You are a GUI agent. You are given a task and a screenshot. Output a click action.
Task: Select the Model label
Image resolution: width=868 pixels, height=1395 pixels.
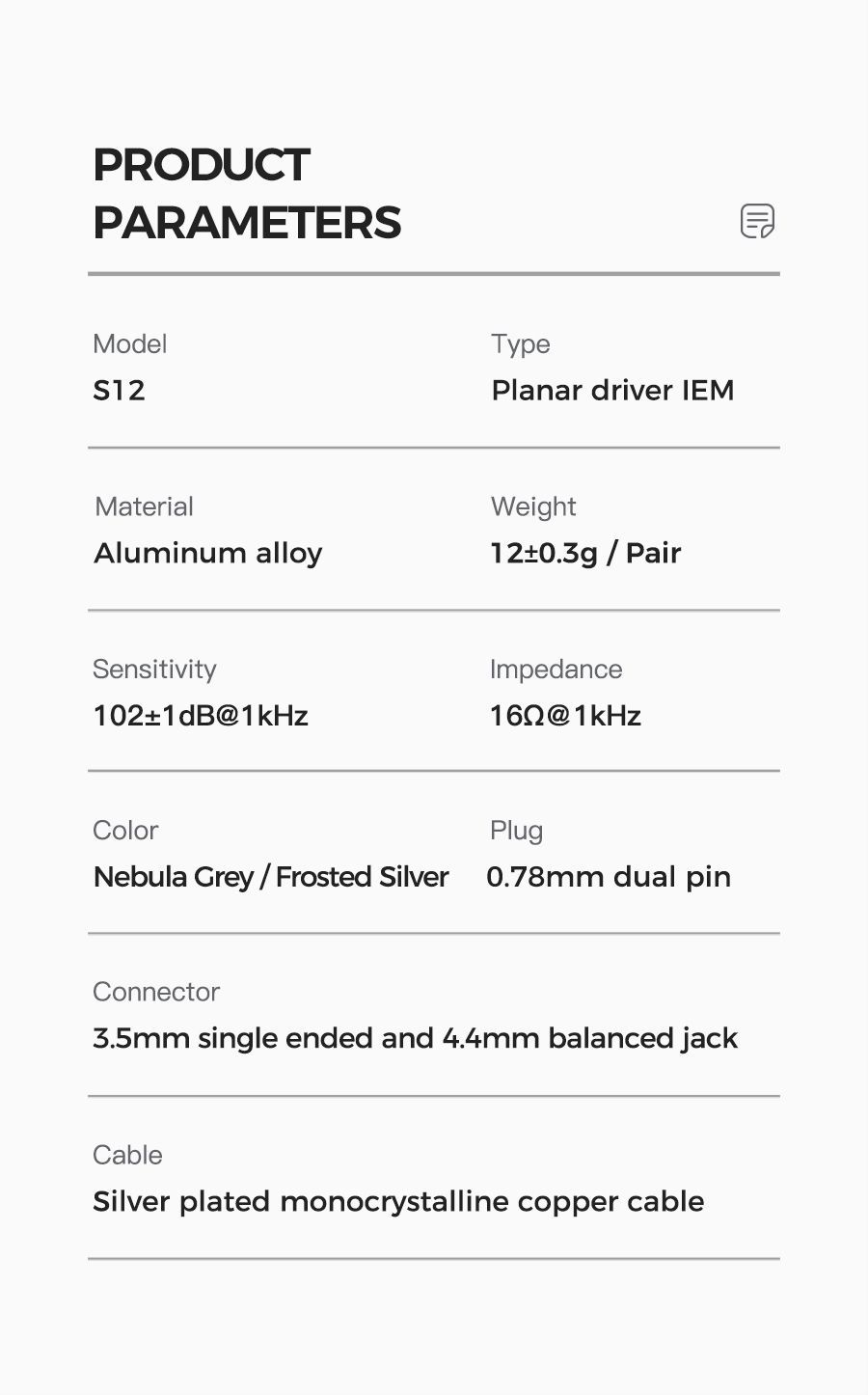coord(129,344)
